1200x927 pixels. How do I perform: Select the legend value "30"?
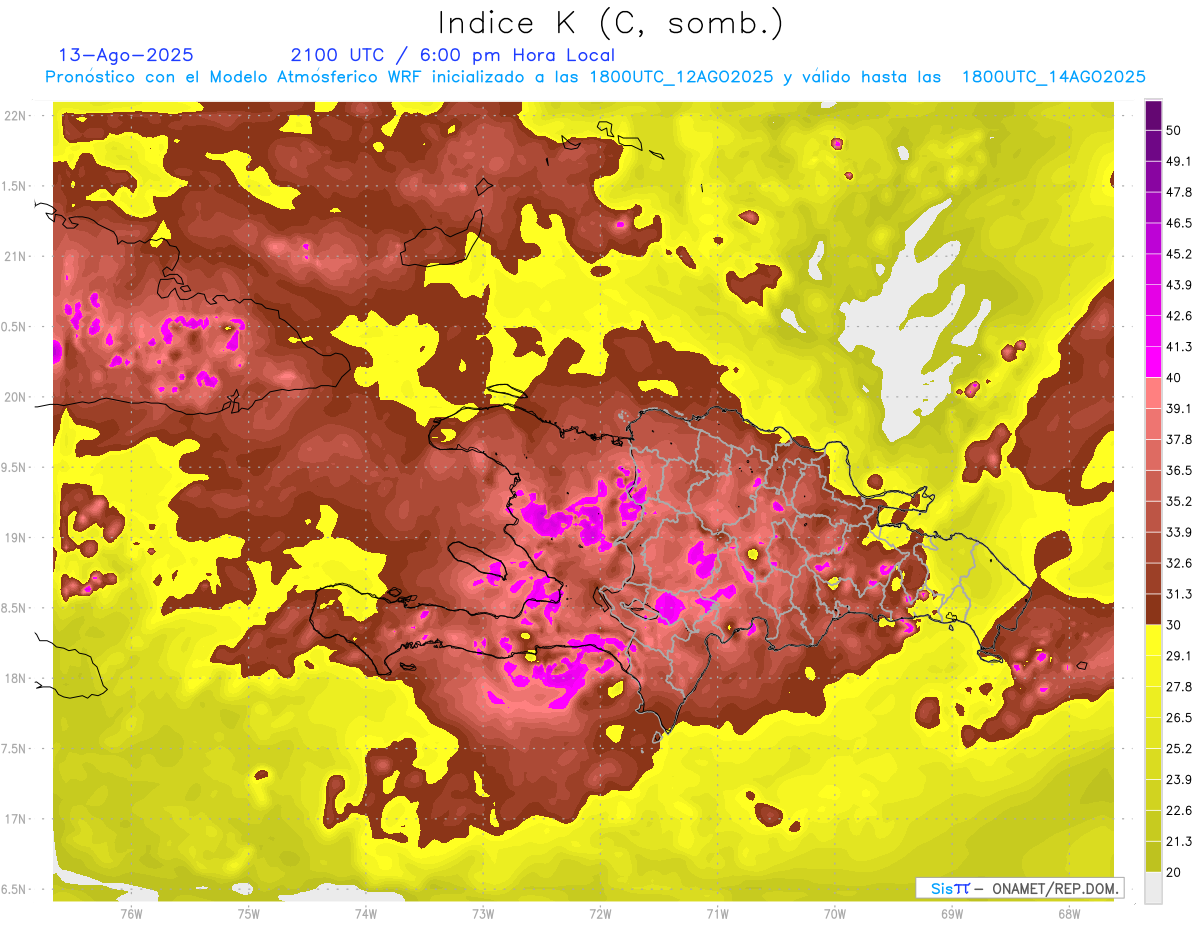(1174, 625)
